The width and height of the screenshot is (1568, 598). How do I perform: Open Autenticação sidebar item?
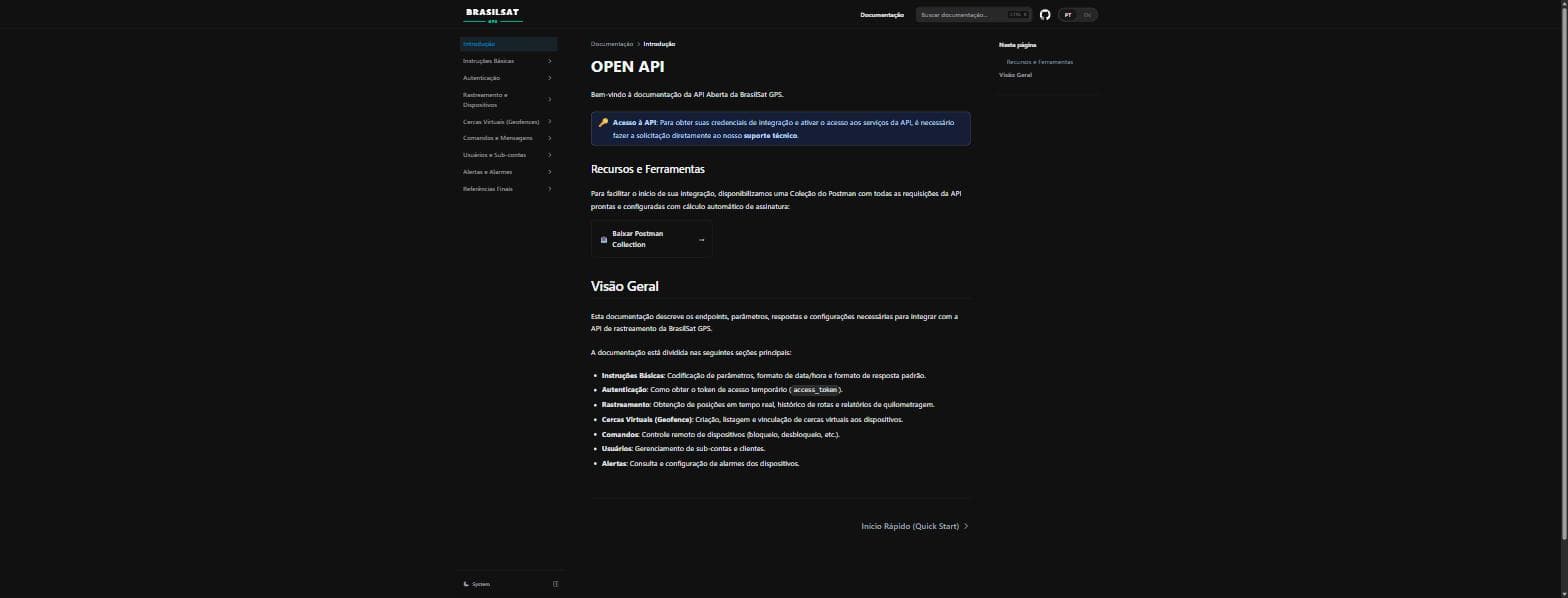481,78
